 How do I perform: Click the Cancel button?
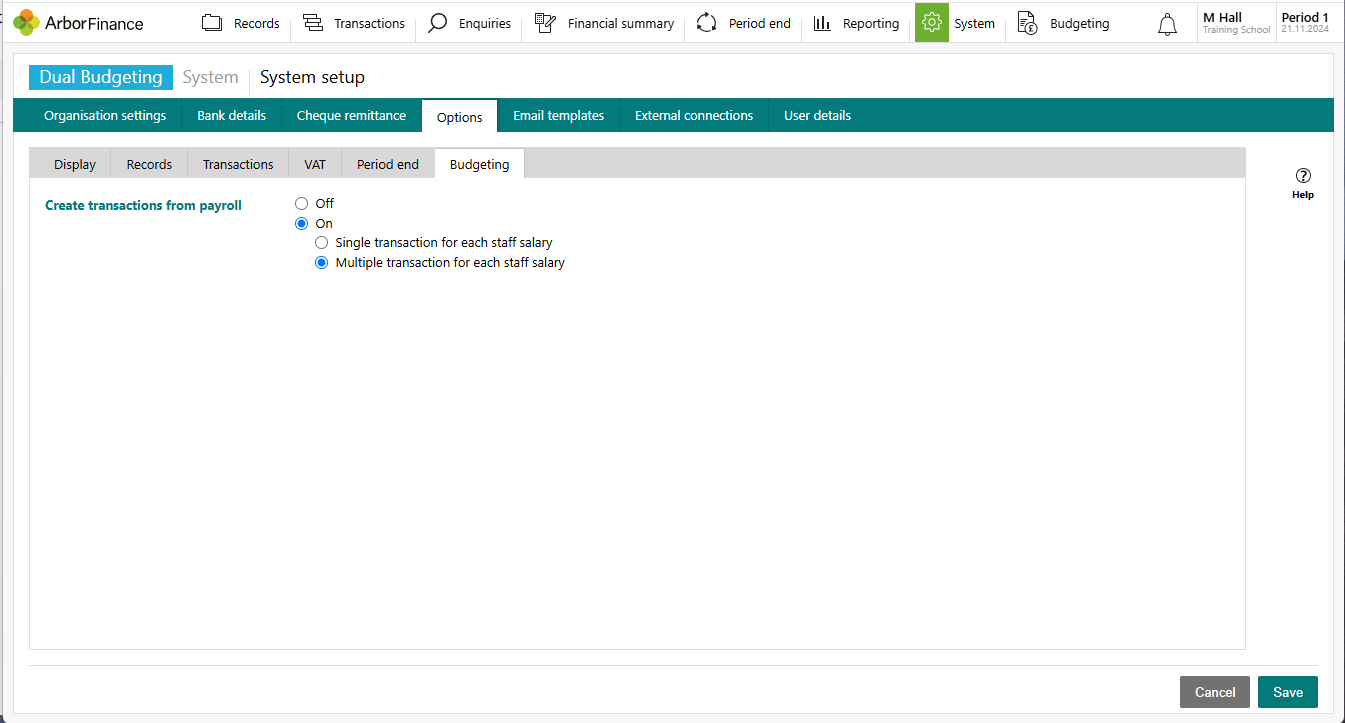tap(1214, 692)
